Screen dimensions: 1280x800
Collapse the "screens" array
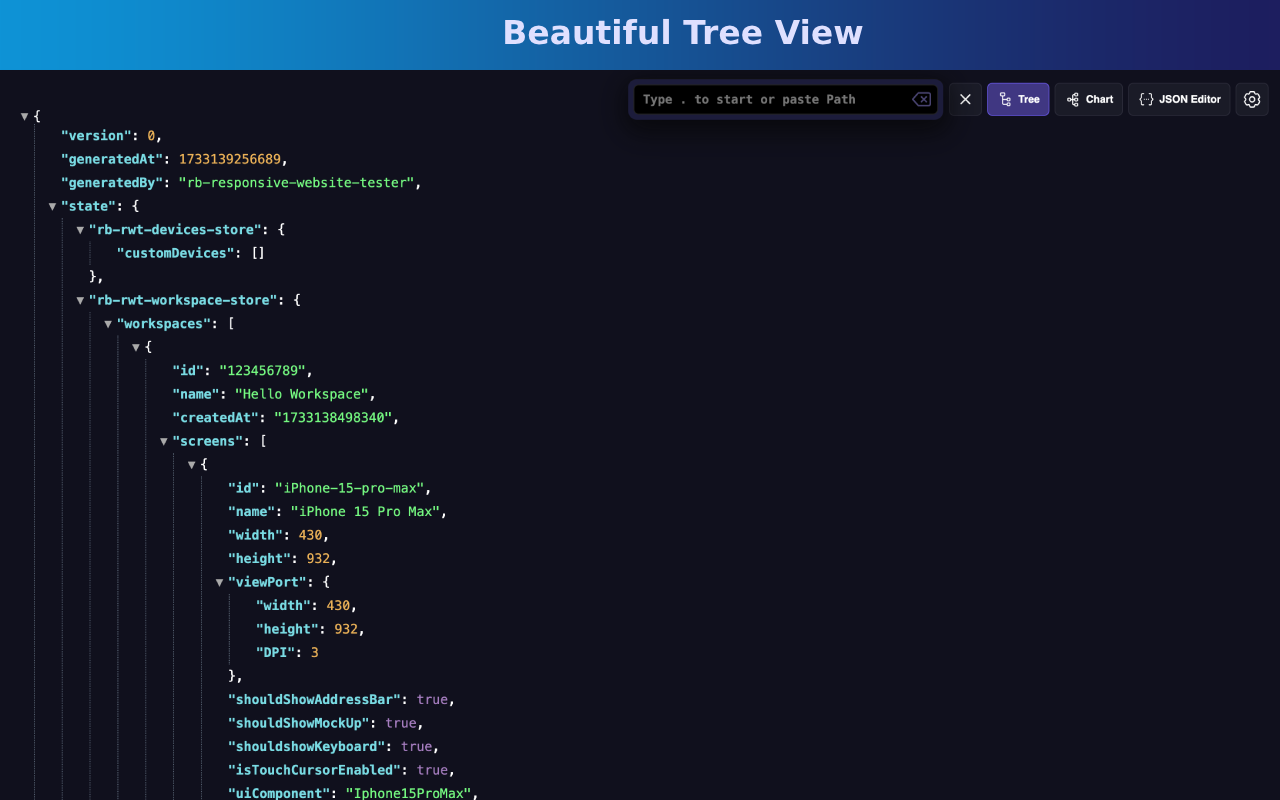click(164, 441)
